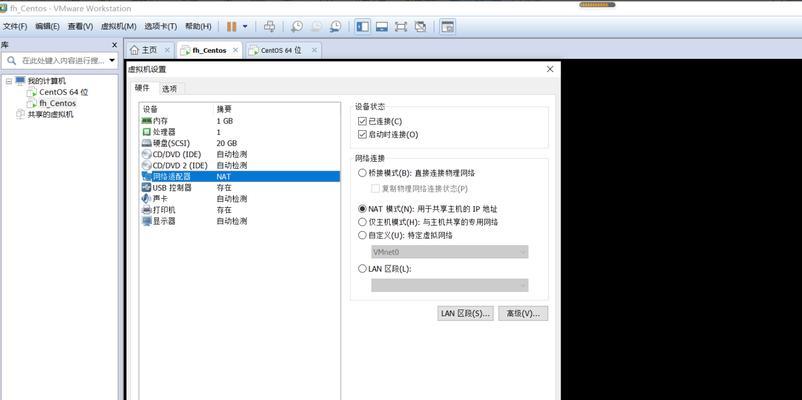Click the library search input field
Screen dimensions: 802x400
pyautogui.click(x=62, y=61)
